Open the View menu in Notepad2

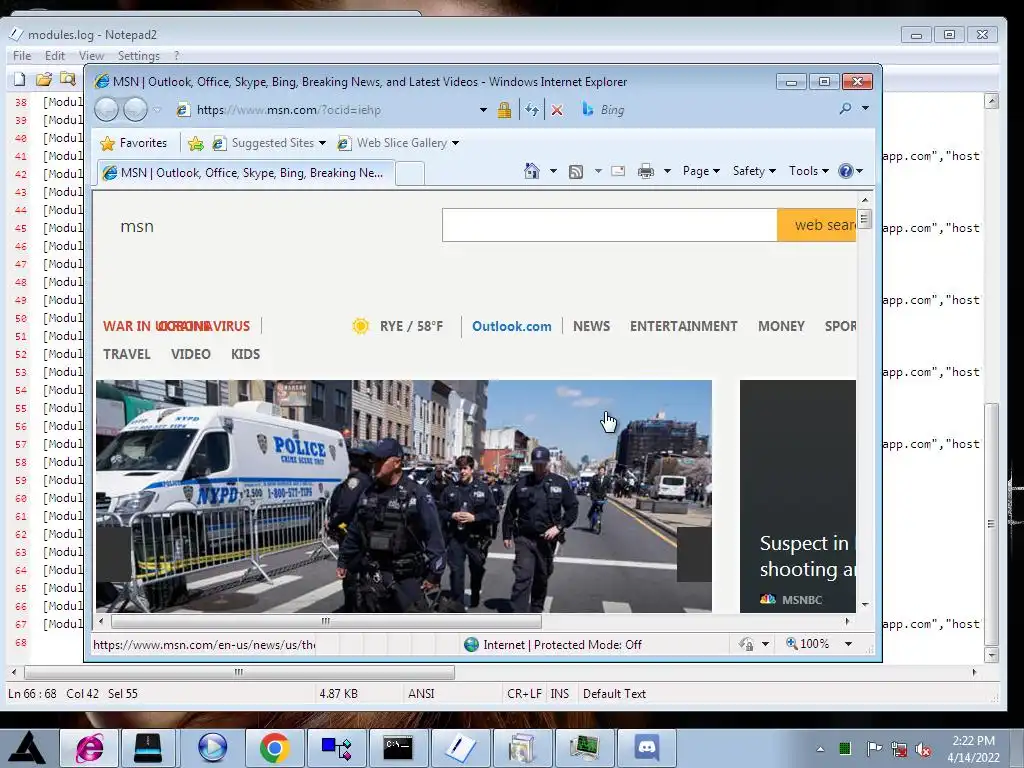coord(91,56)
